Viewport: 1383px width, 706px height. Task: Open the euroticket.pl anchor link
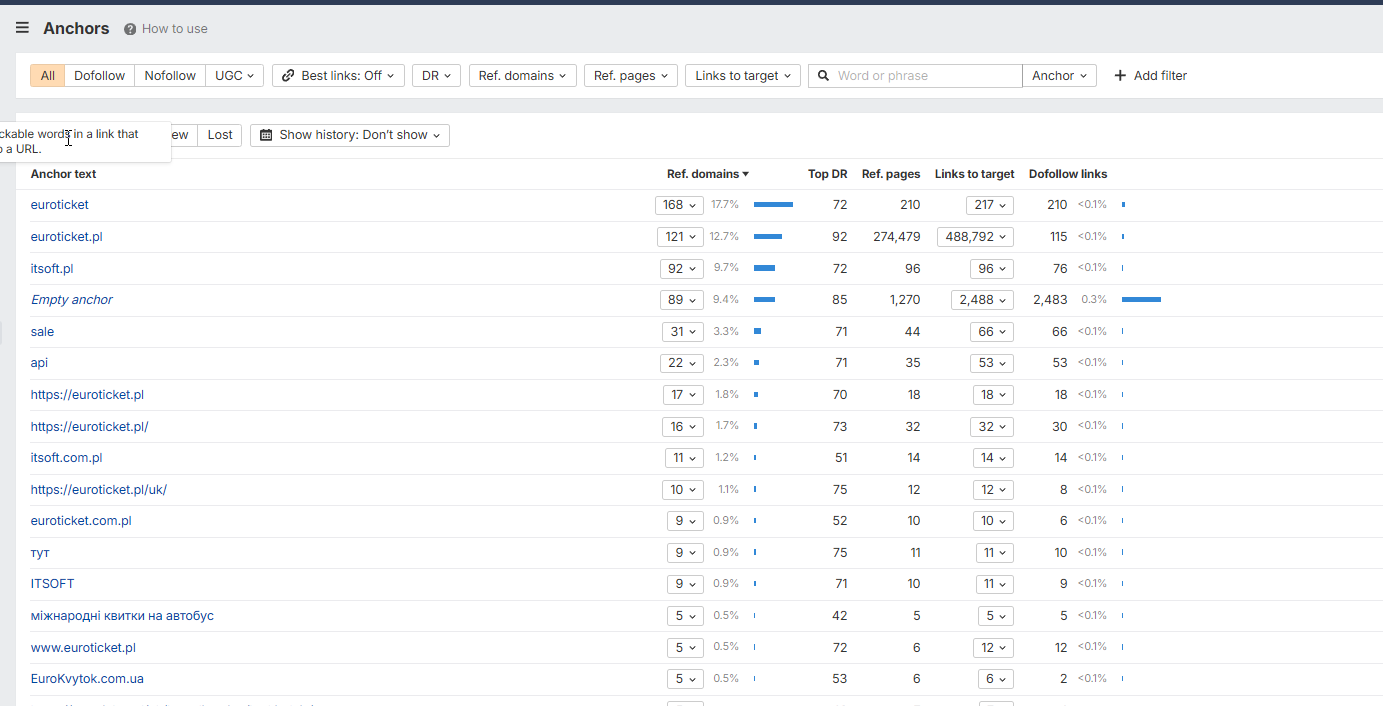67,237
